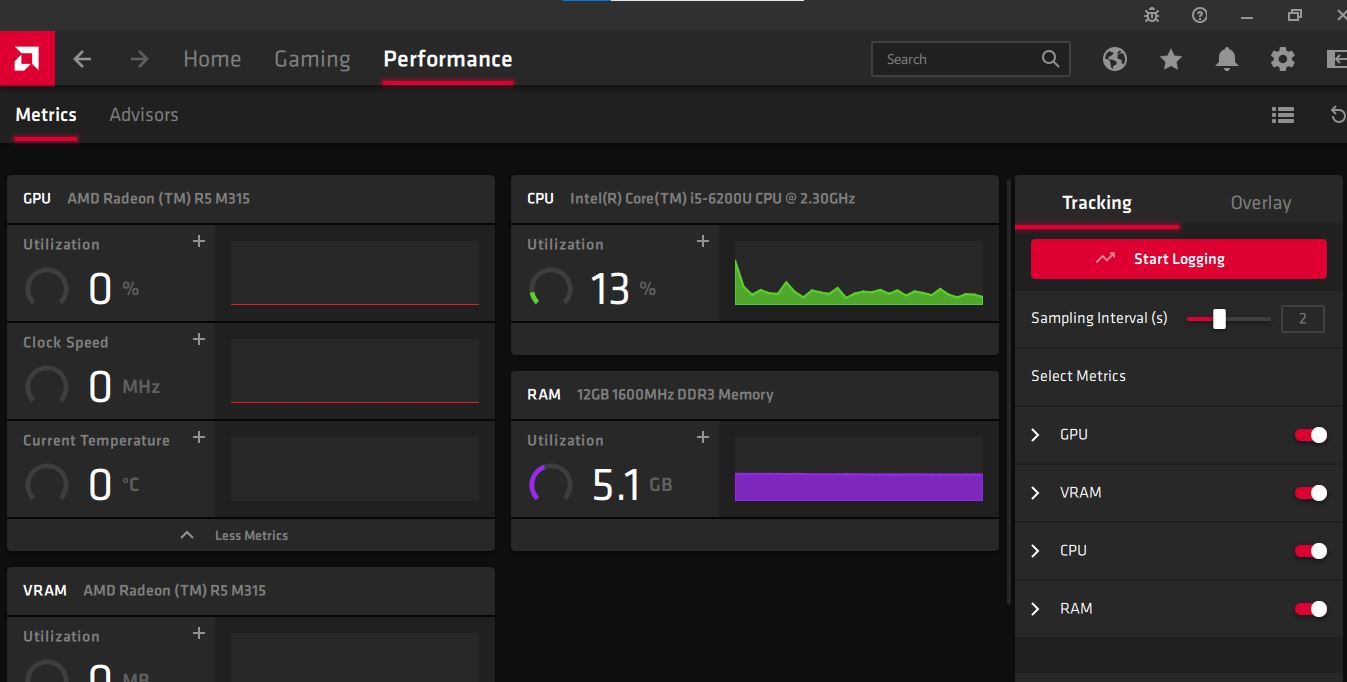Click the 'Current Temperature' label
The image size is (1347, 682).
pyautogui.click(x=96, y=440)
